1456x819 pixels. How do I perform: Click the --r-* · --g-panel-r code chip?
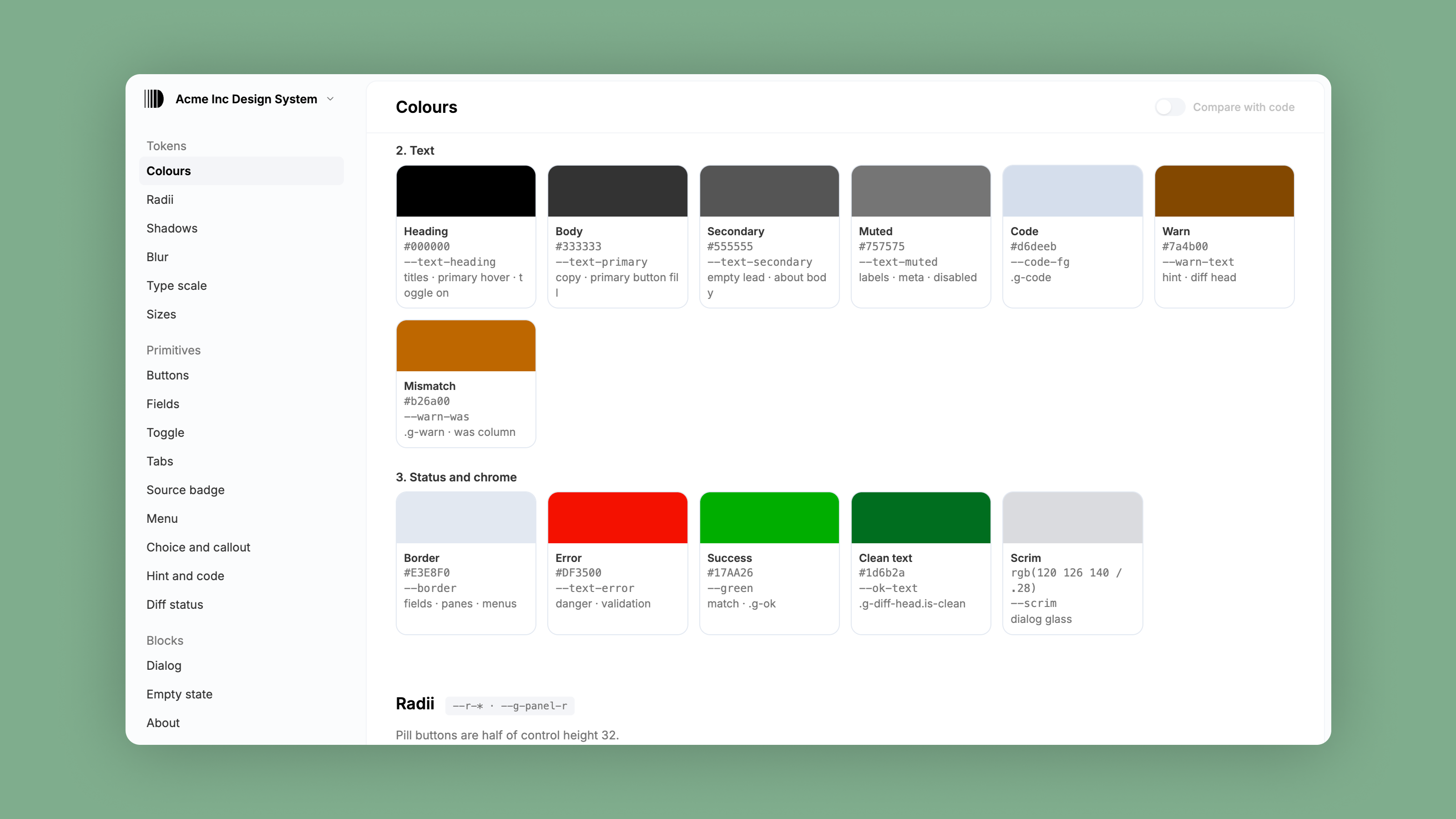[510, 706]
